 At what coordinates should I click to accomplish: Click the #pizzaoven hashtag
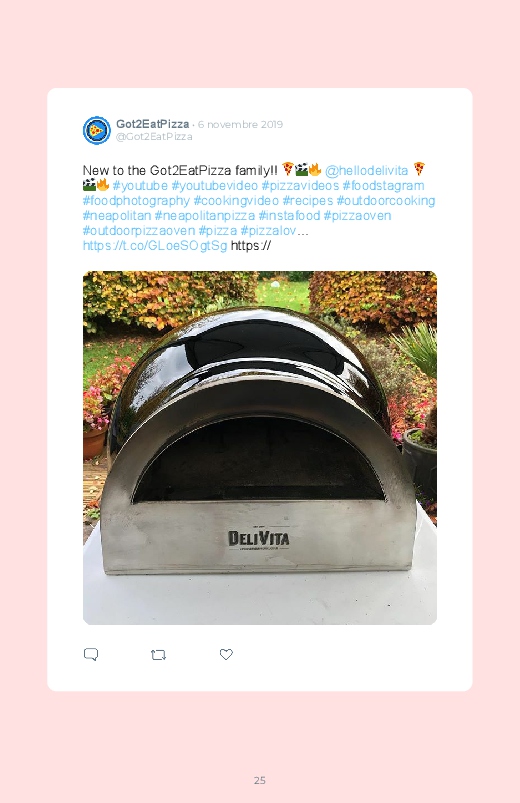click(x=357, y=216)
